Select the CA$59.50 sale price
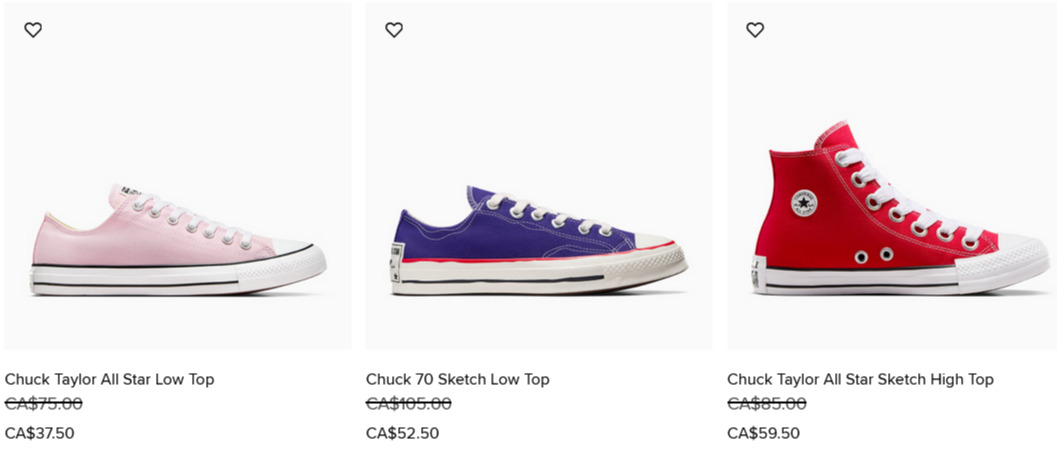The width and height of the screenshot is (1057, 451). click(764, 433)
